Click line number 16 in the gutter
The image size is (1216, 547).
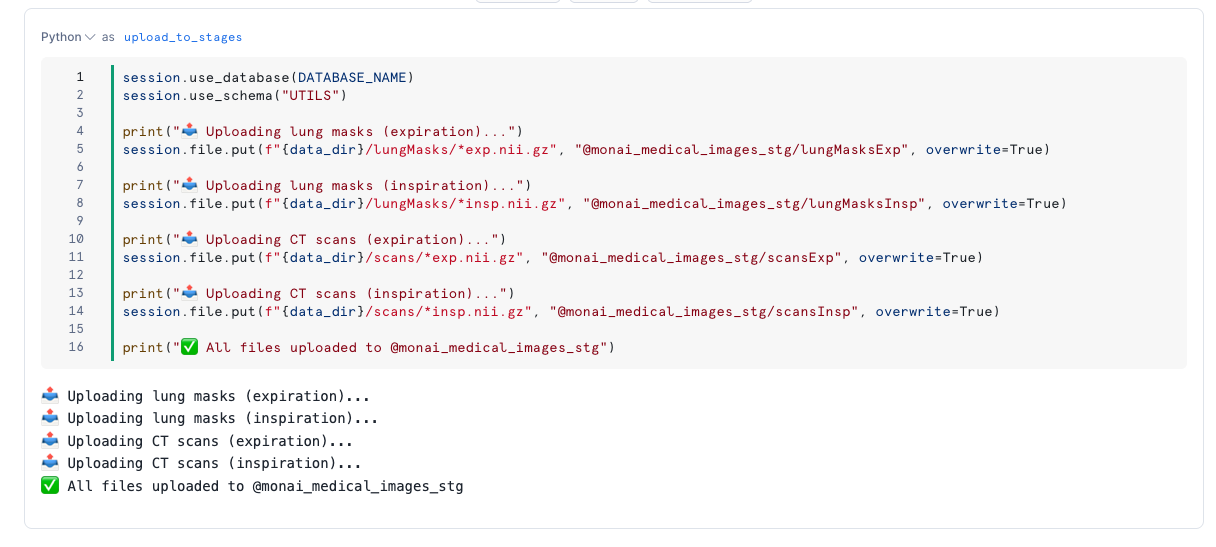[77, 347]
